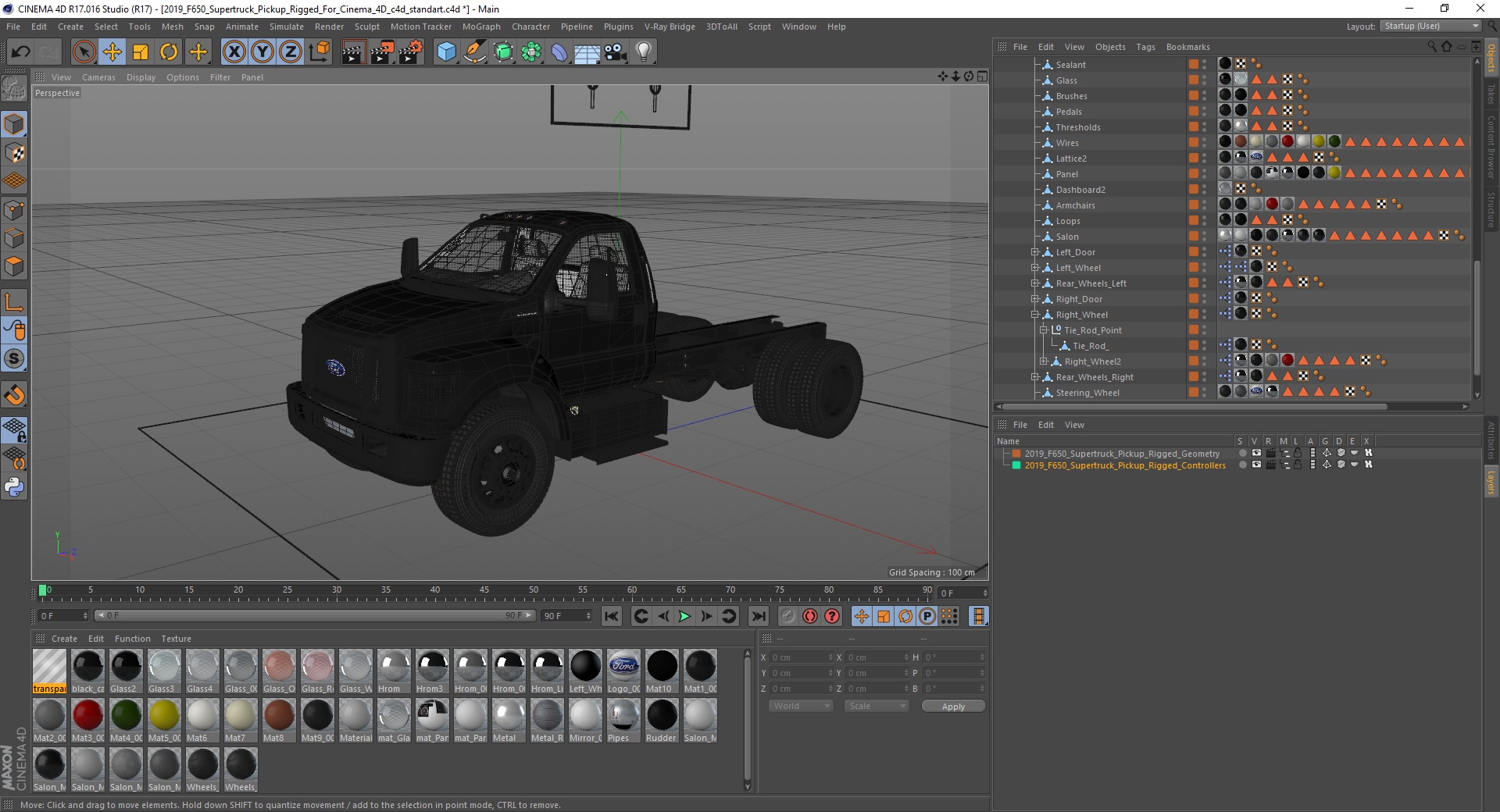Click the Python icon in left sidebar

pos(14,487)
